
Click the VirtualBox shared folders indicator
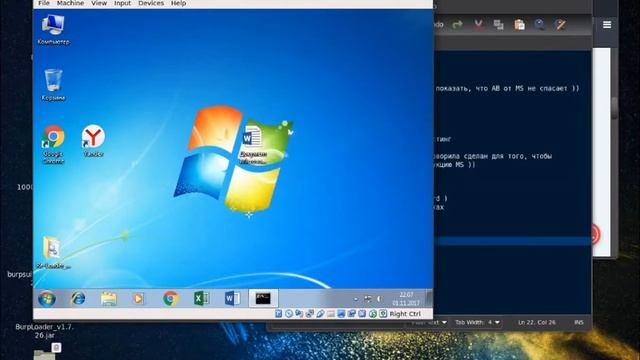click(x=331, y=313)
